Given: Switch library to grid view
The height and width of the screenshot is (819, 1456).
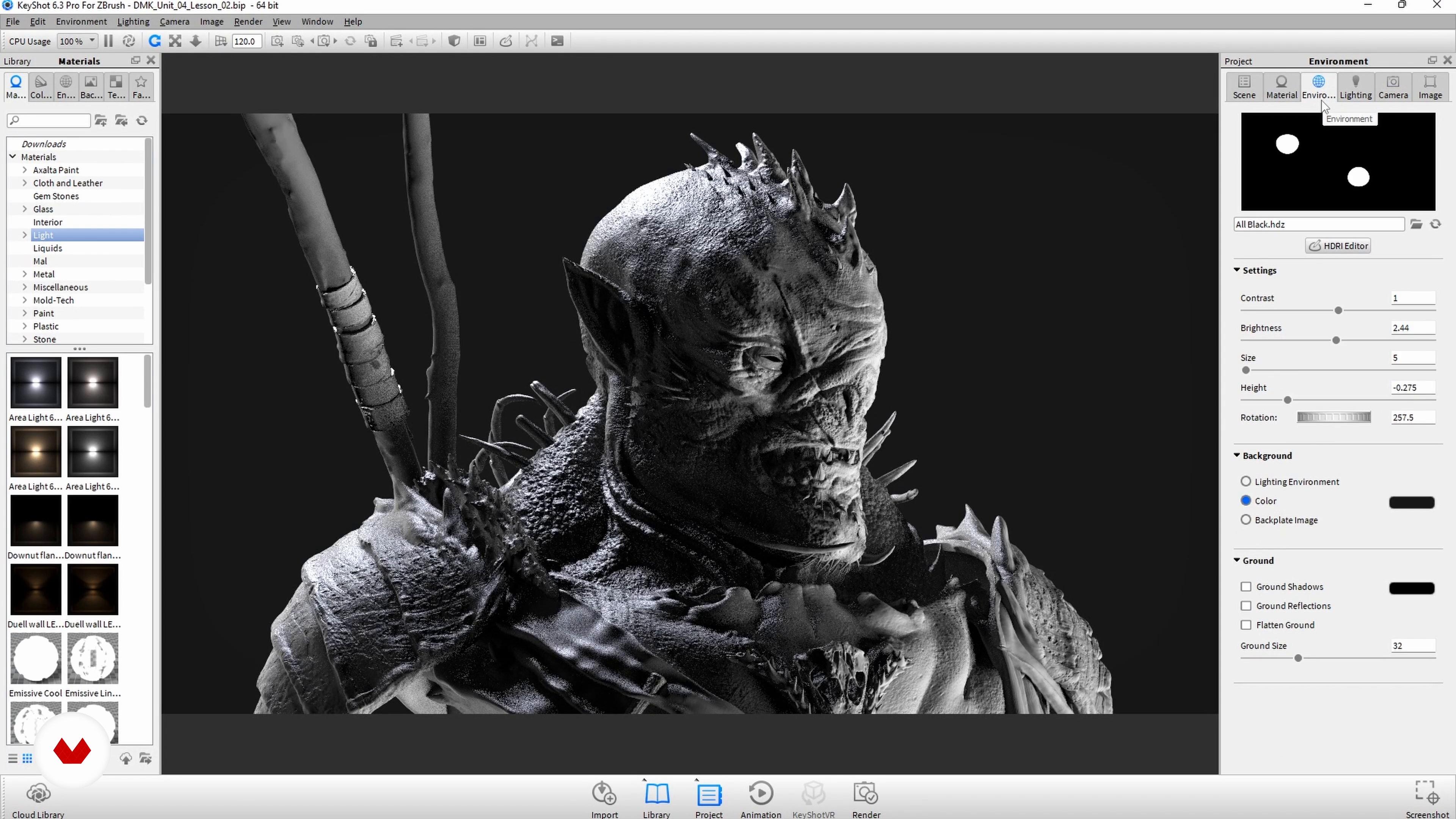Looking at the screenshot, I should pos(27,758).
